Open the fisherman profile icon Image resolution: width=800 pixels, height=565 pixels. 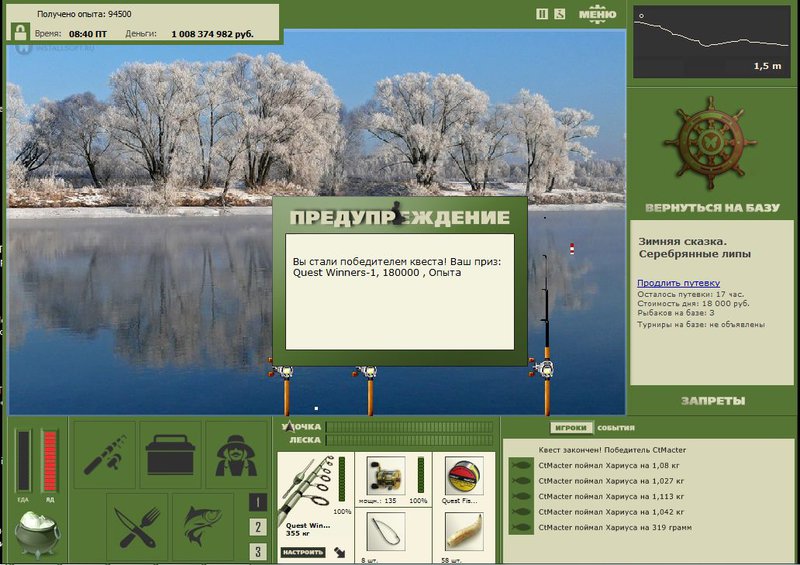pyautogui.click(x=236, y=454)
